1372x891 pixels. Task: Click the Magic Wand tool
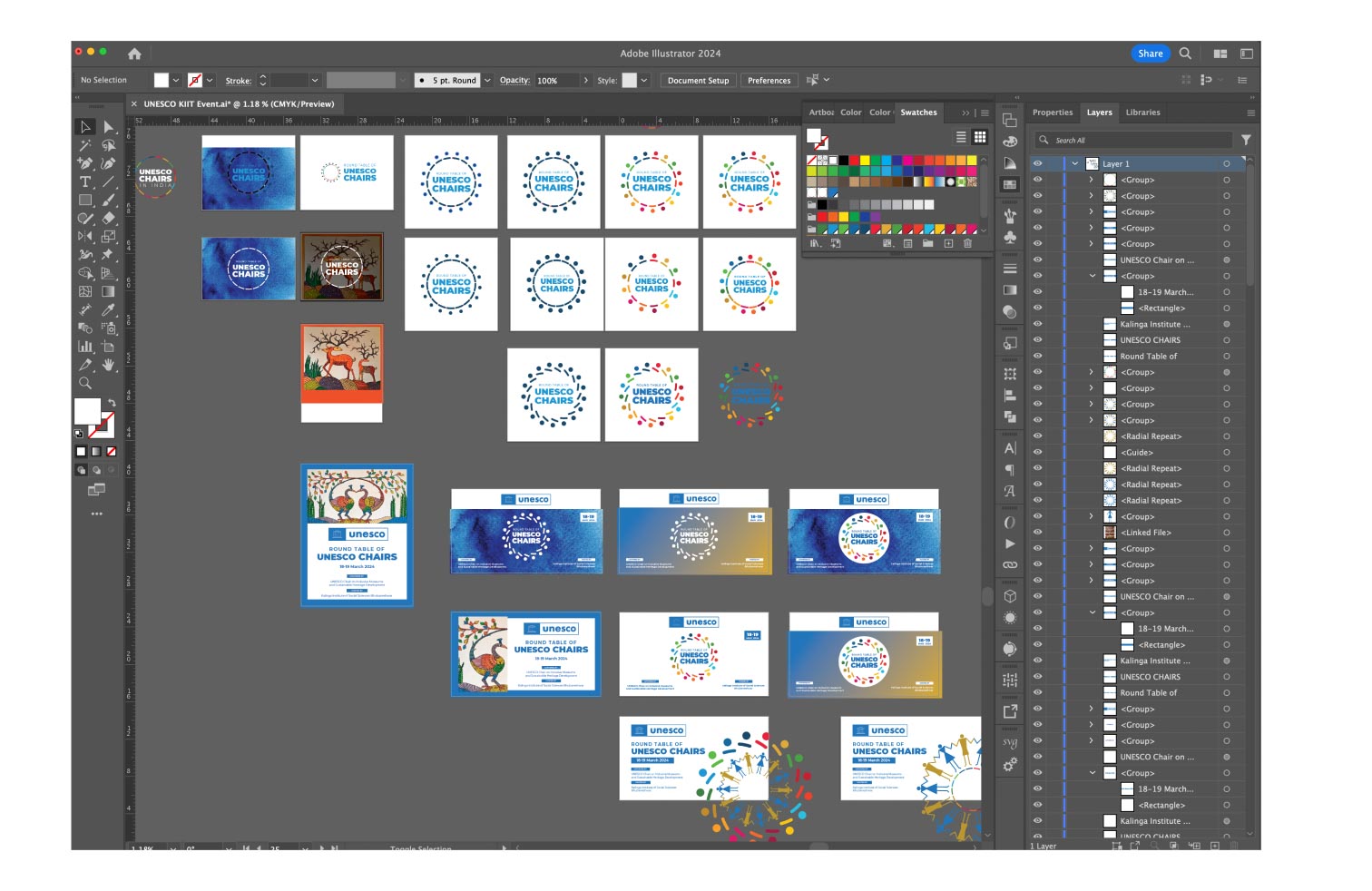click(85, 145)
